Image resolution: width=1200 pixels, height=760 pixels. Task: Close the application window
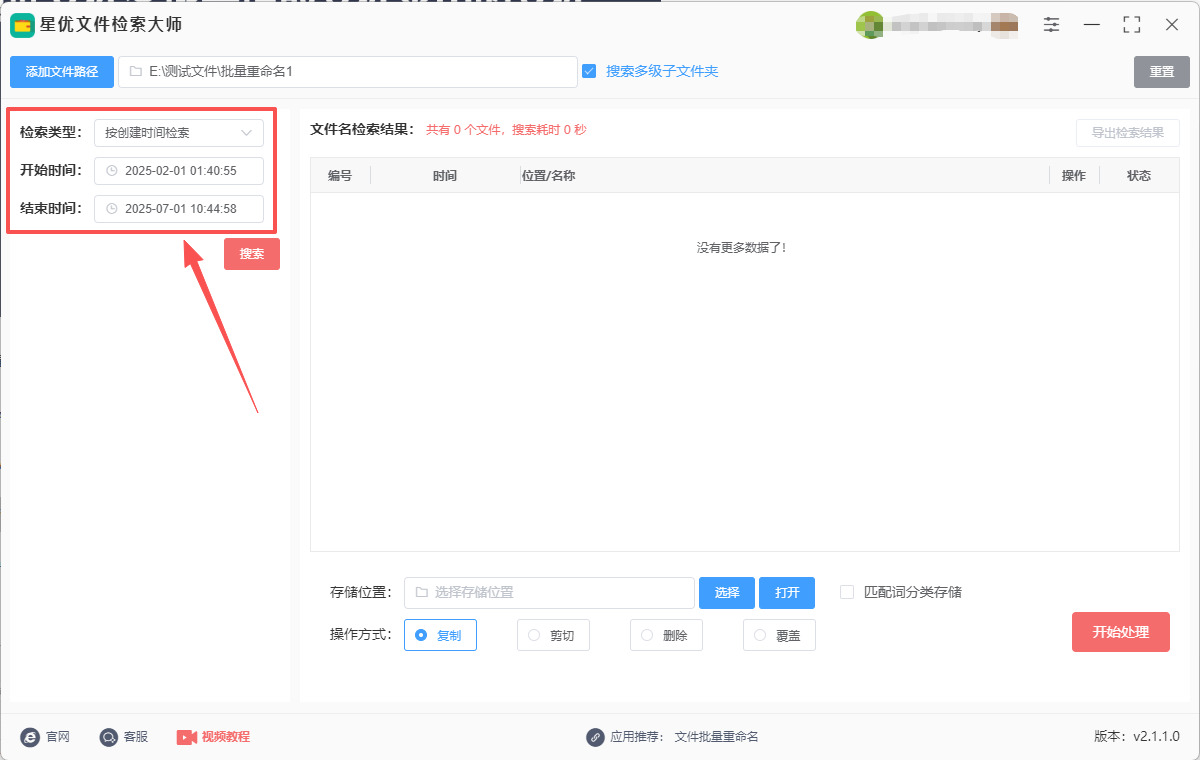(1172, 25)
